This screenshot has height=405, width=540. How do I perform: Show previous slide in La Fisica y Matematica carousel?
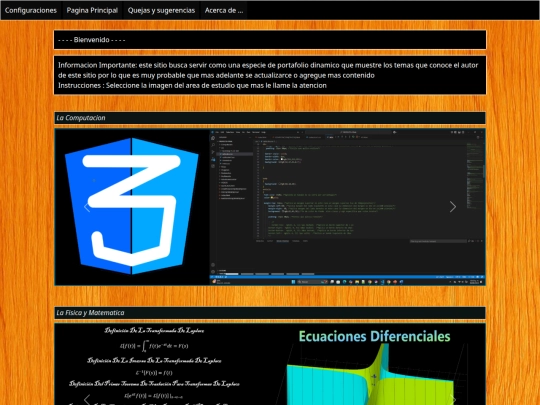(87, 399)
